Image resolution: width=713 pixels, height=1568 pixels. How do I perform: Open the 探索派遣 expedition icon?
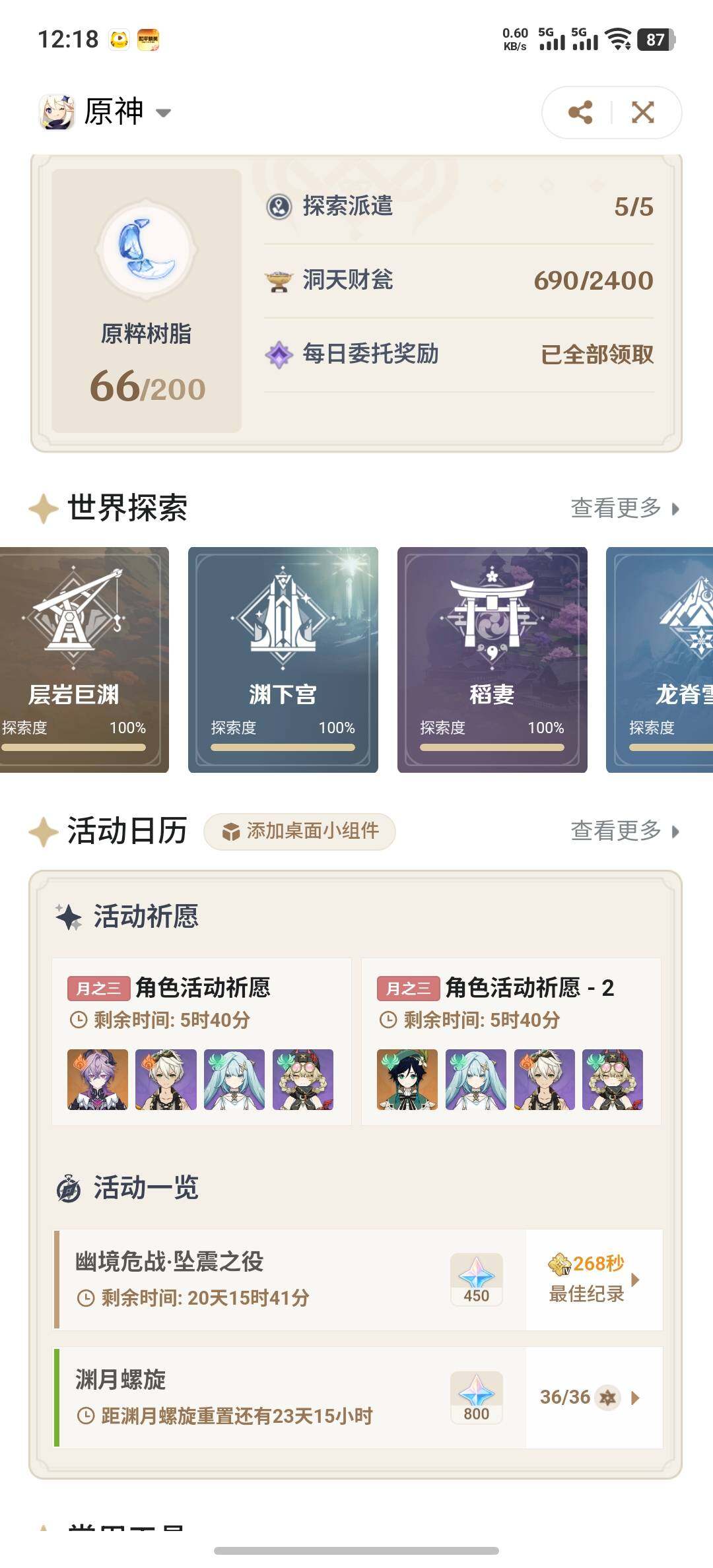coord(279,207)
